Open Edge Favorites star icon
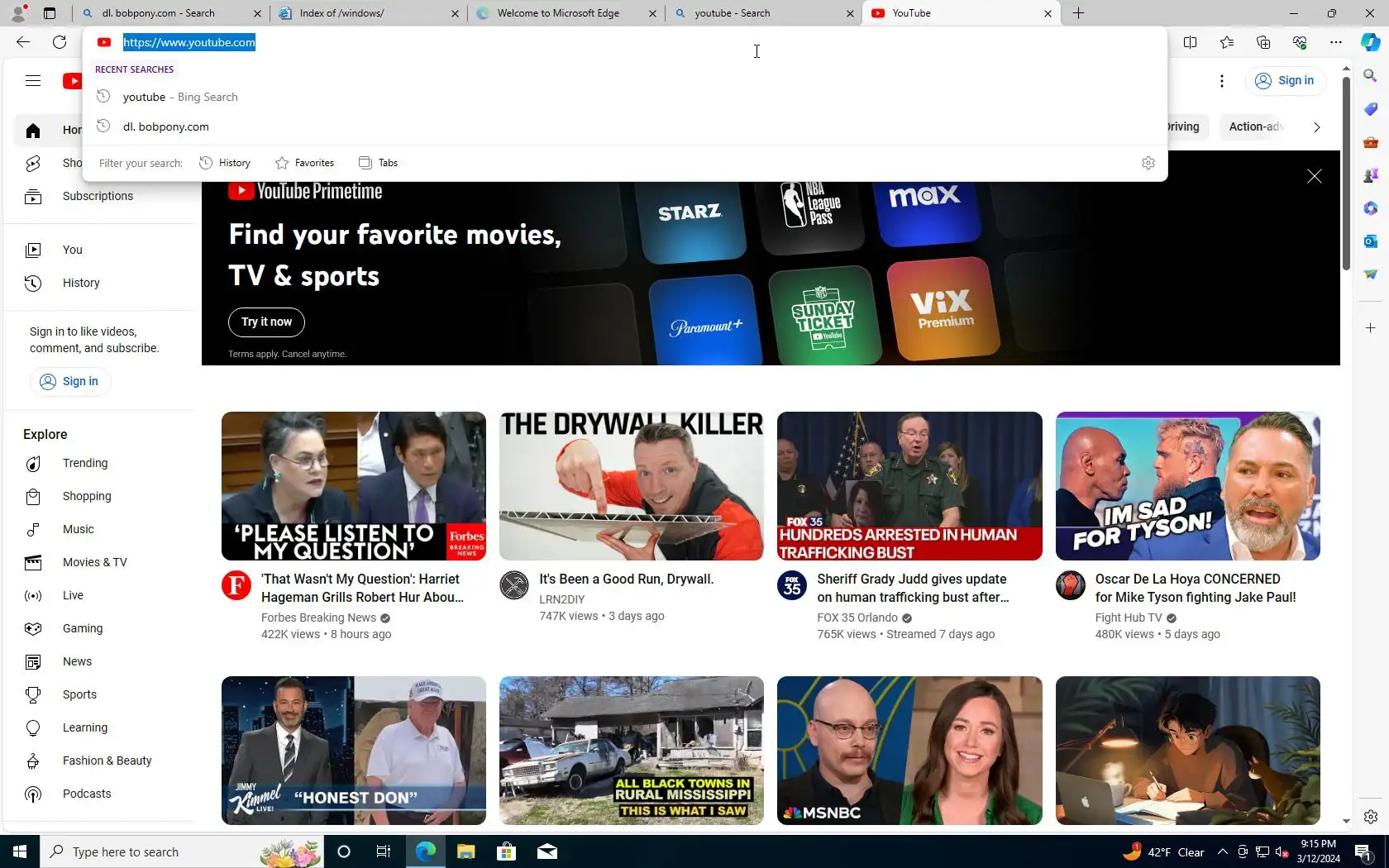Image resolution: width=1389 pixels, height=868 pixels. (1226, 42)
